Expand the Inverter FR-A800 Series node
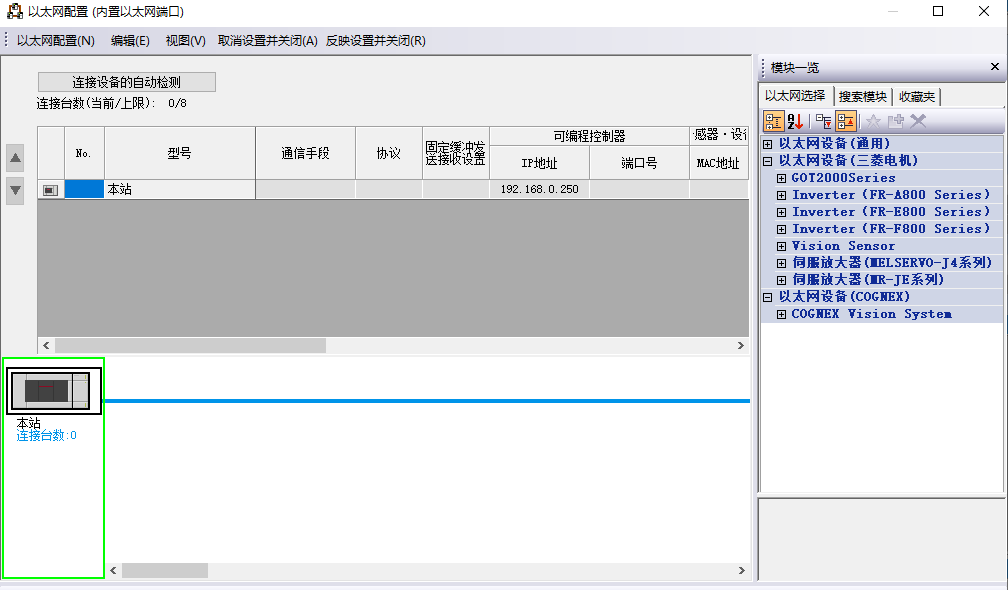The width and height of the screenshot is (1008, 590). tap(781, 194)
